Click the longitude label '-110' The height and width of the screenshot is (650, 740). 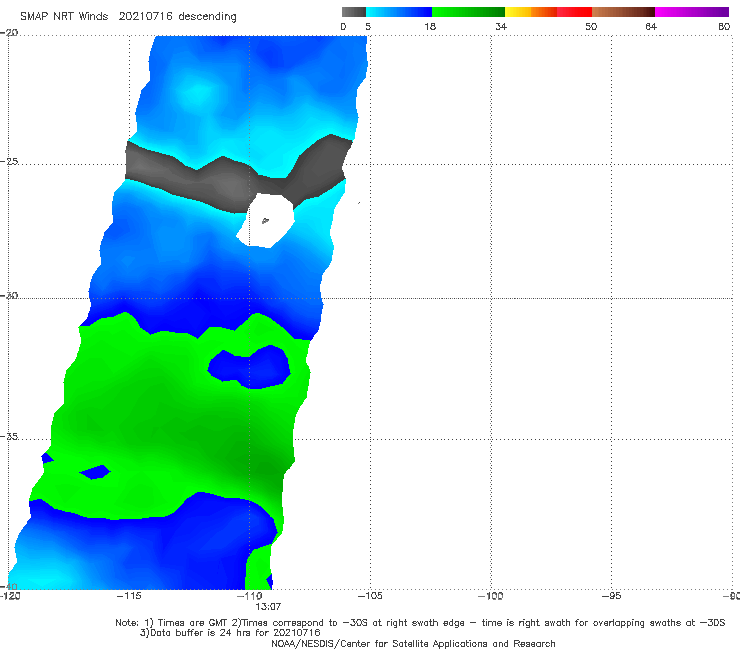[x=250, y=596]
